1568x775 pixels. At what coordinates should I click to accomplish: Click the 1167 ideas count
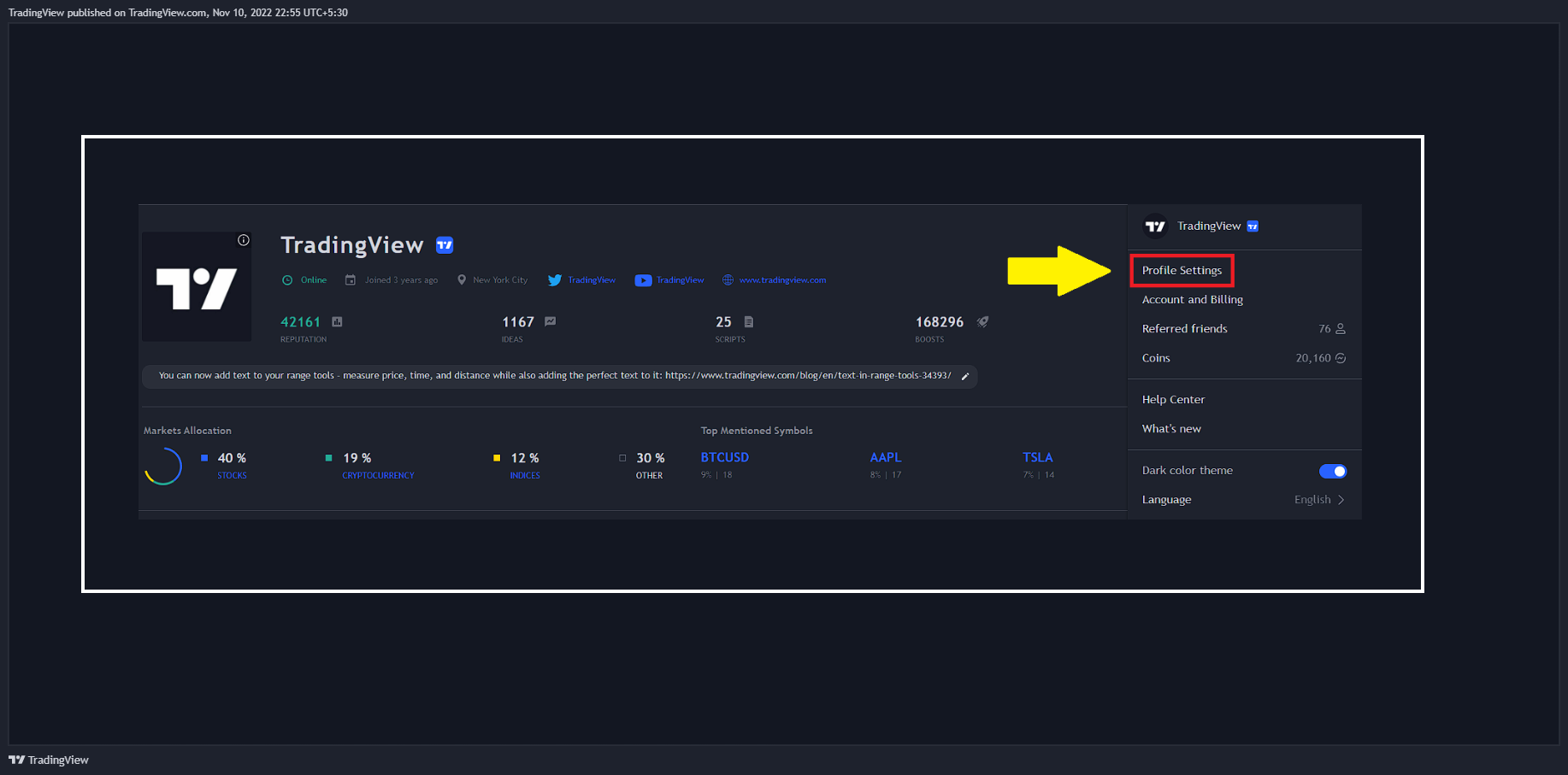(x=518, y=322)
